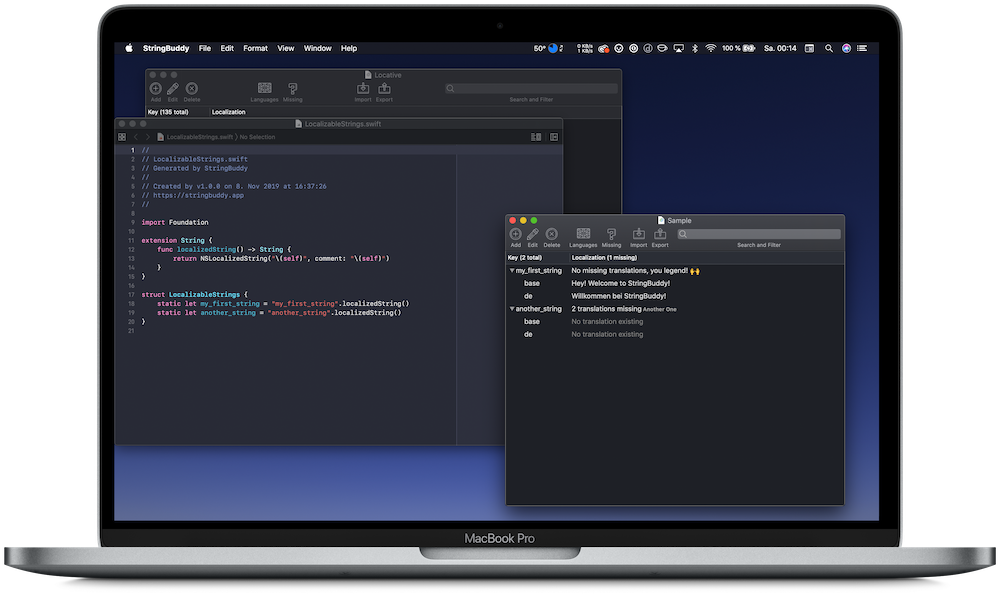This screenshot has width=1000, height=595.
Task: Collapse the my_first_string row
Action: coord(511,270)
